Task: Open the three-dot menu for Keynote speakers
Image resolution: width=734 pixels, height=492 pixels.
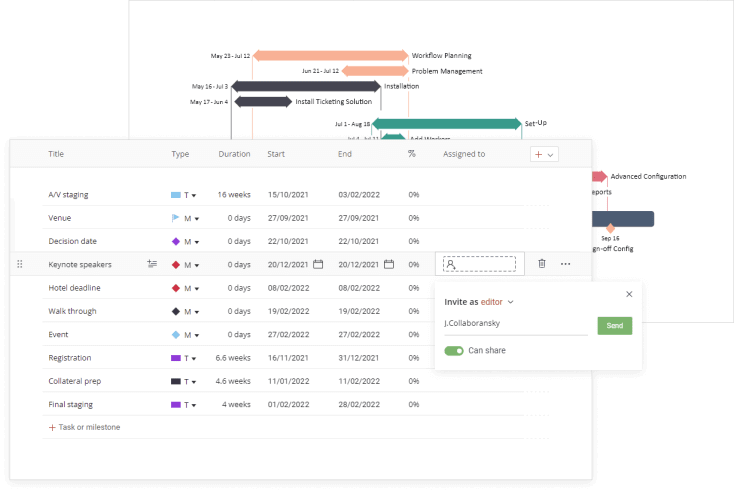Action: point(565,264)
